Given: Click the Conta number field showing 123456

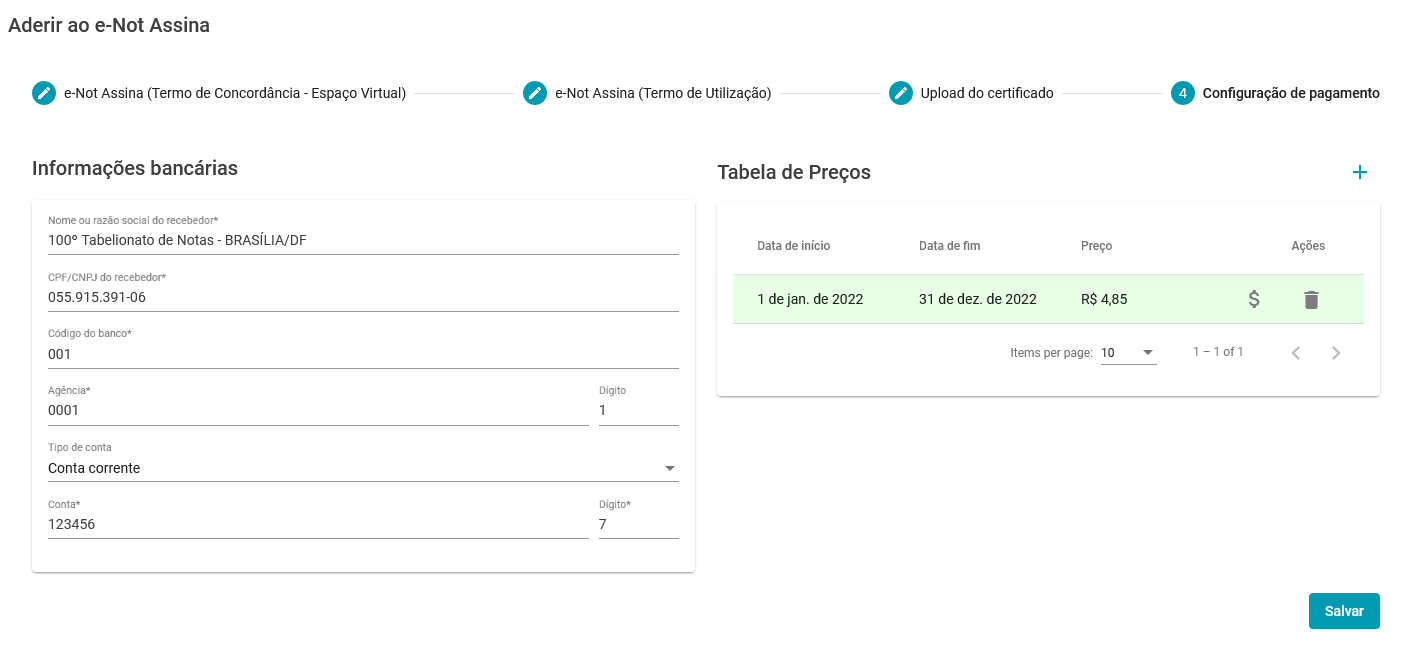Looking at the screenshot, I should (x=318, y=524).
